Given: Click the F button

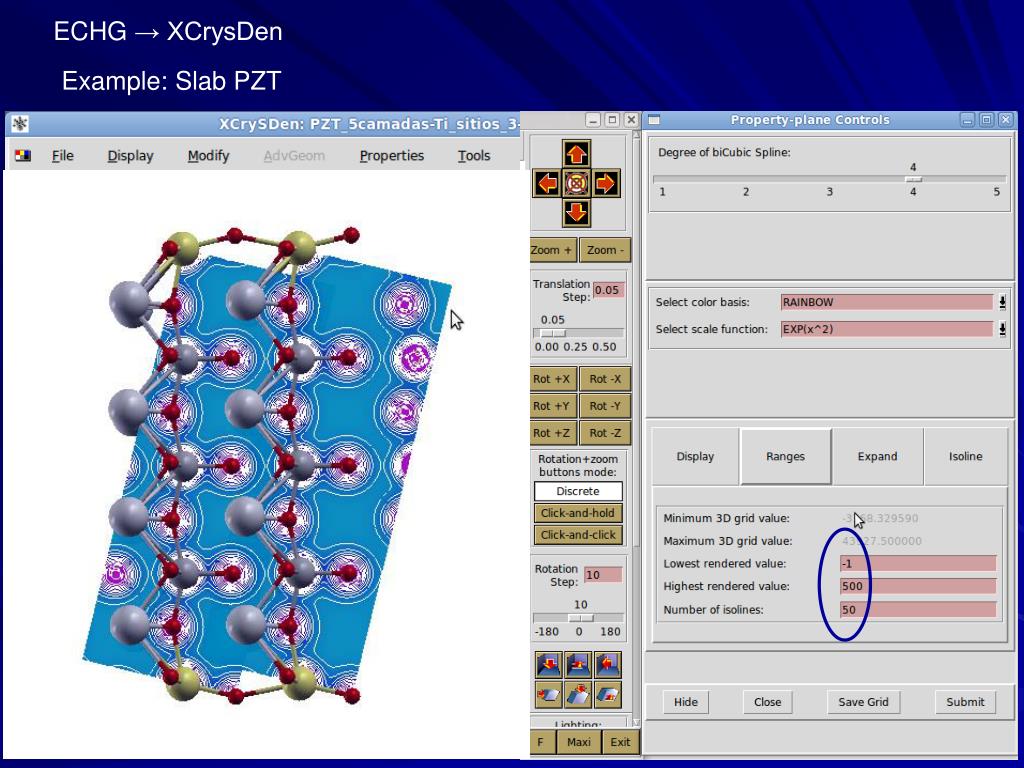Looking at the screenshot, I should coord(541,742).
